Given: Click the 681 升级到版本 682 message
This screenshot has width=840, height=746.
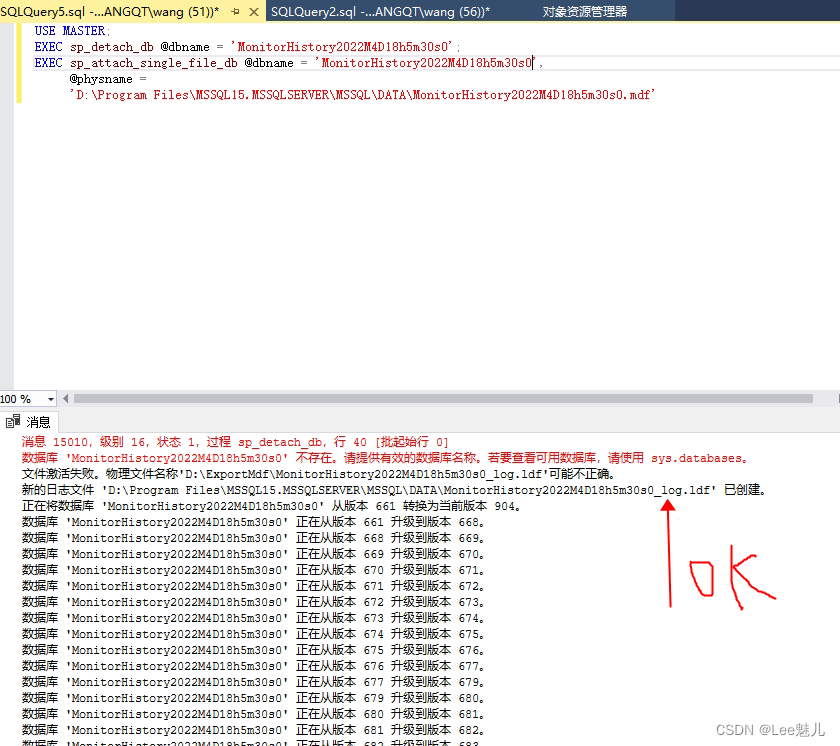Looking at the screenshot, I should 253,730.
